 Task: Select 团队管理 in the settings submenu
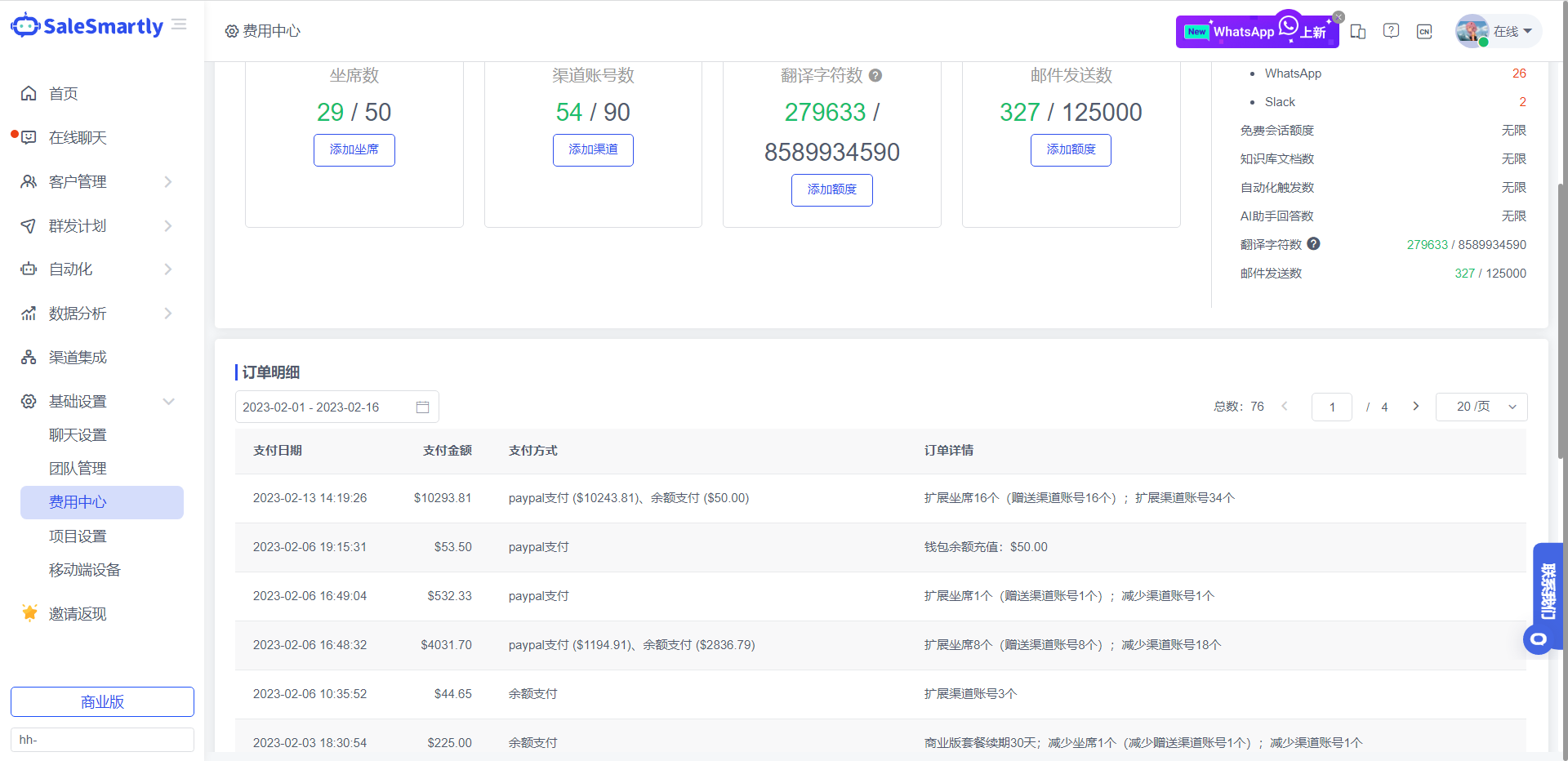(78, 469)
